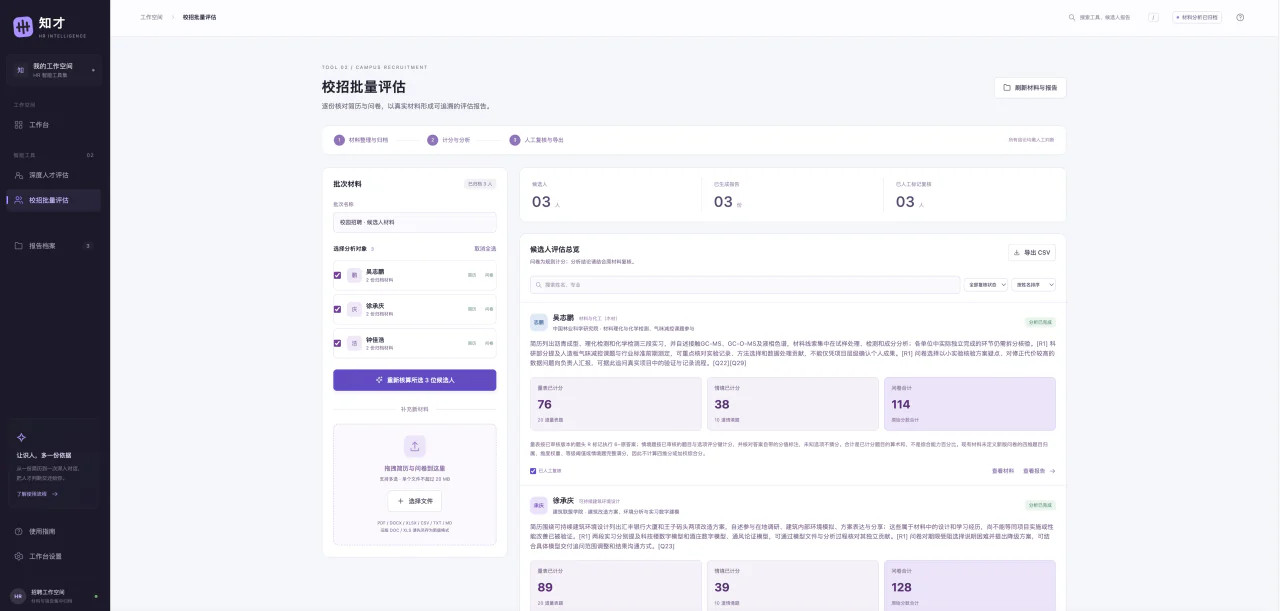Click the top bar search magnifier icon
This screenshot has width=1280, height=611.
tap(1074, 17)
